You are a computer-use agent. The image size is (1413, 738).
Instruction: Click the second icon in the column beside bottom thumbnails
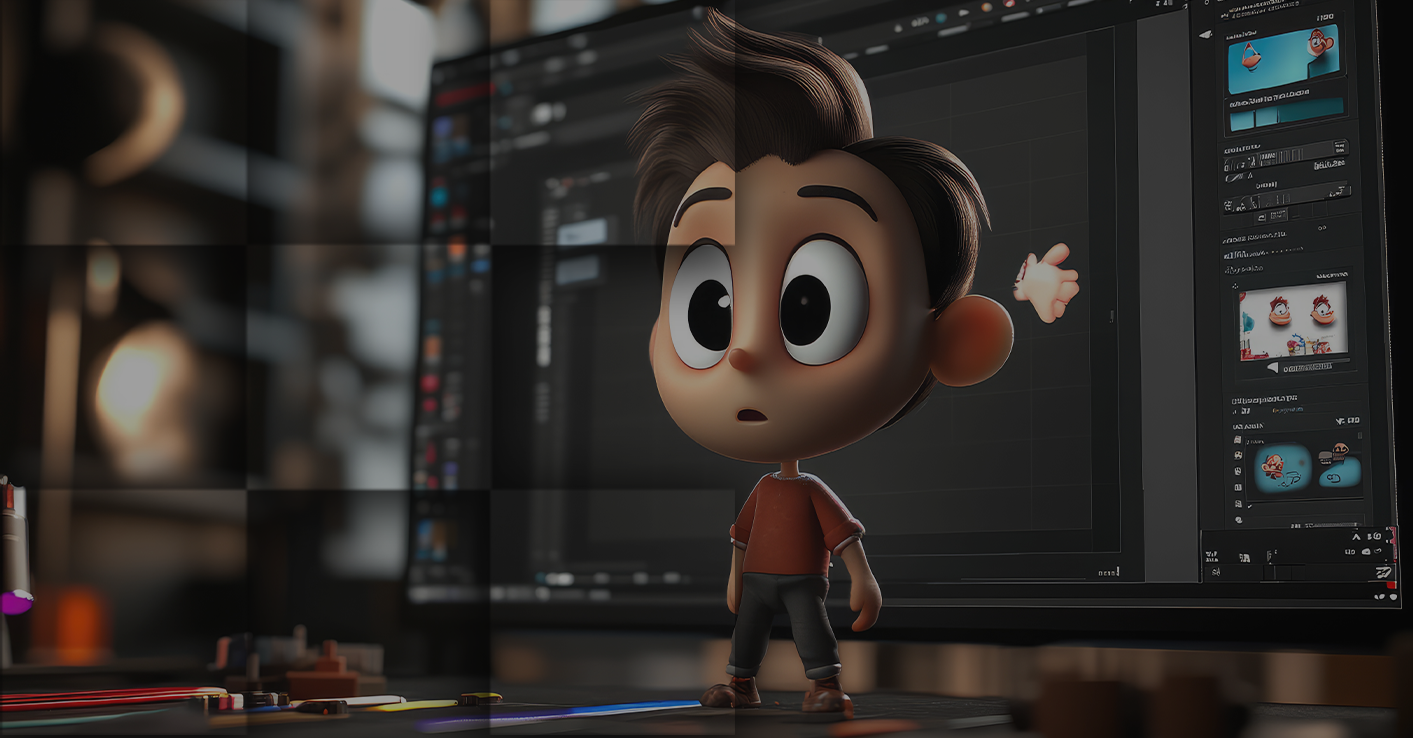click(1237, 455)
